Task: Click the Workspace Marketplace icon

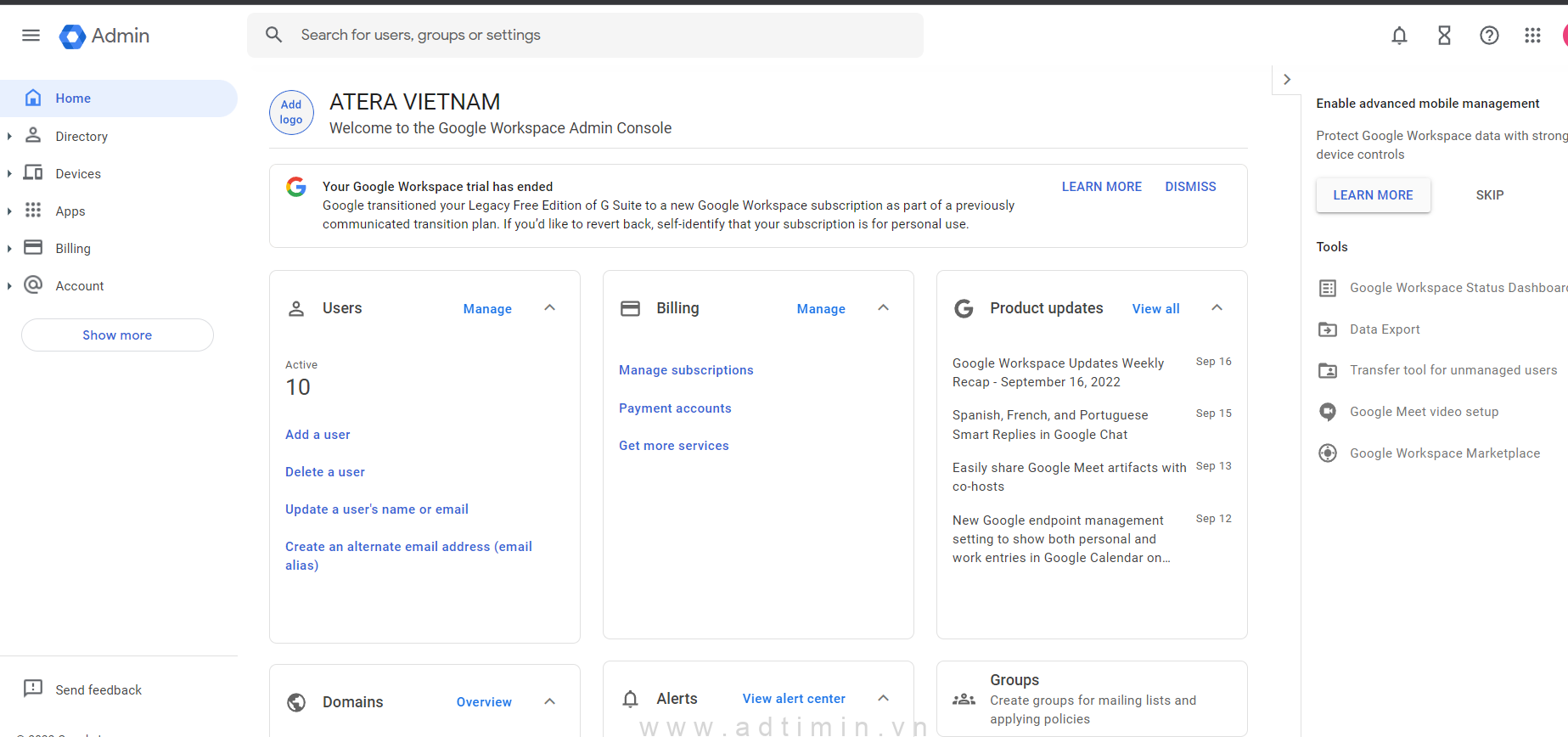Action: tap(1328, 453)
